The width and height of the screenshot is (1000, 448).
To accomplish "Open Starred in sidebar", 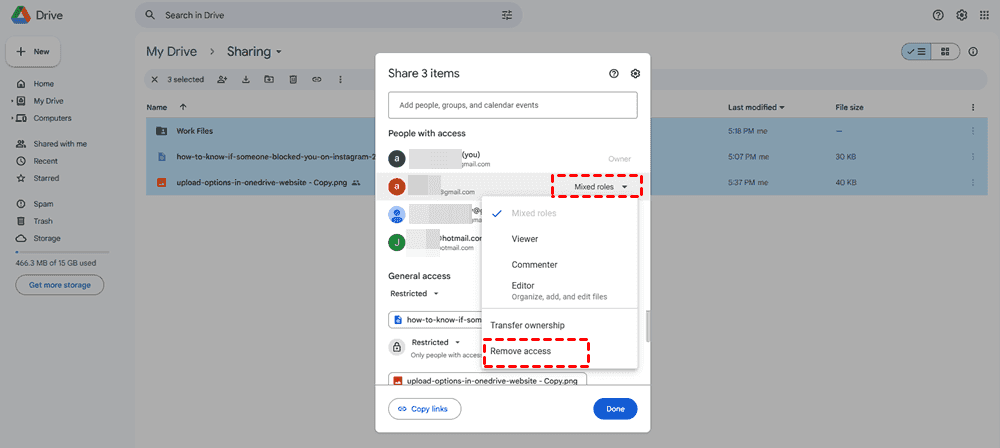I will [46, 178].
